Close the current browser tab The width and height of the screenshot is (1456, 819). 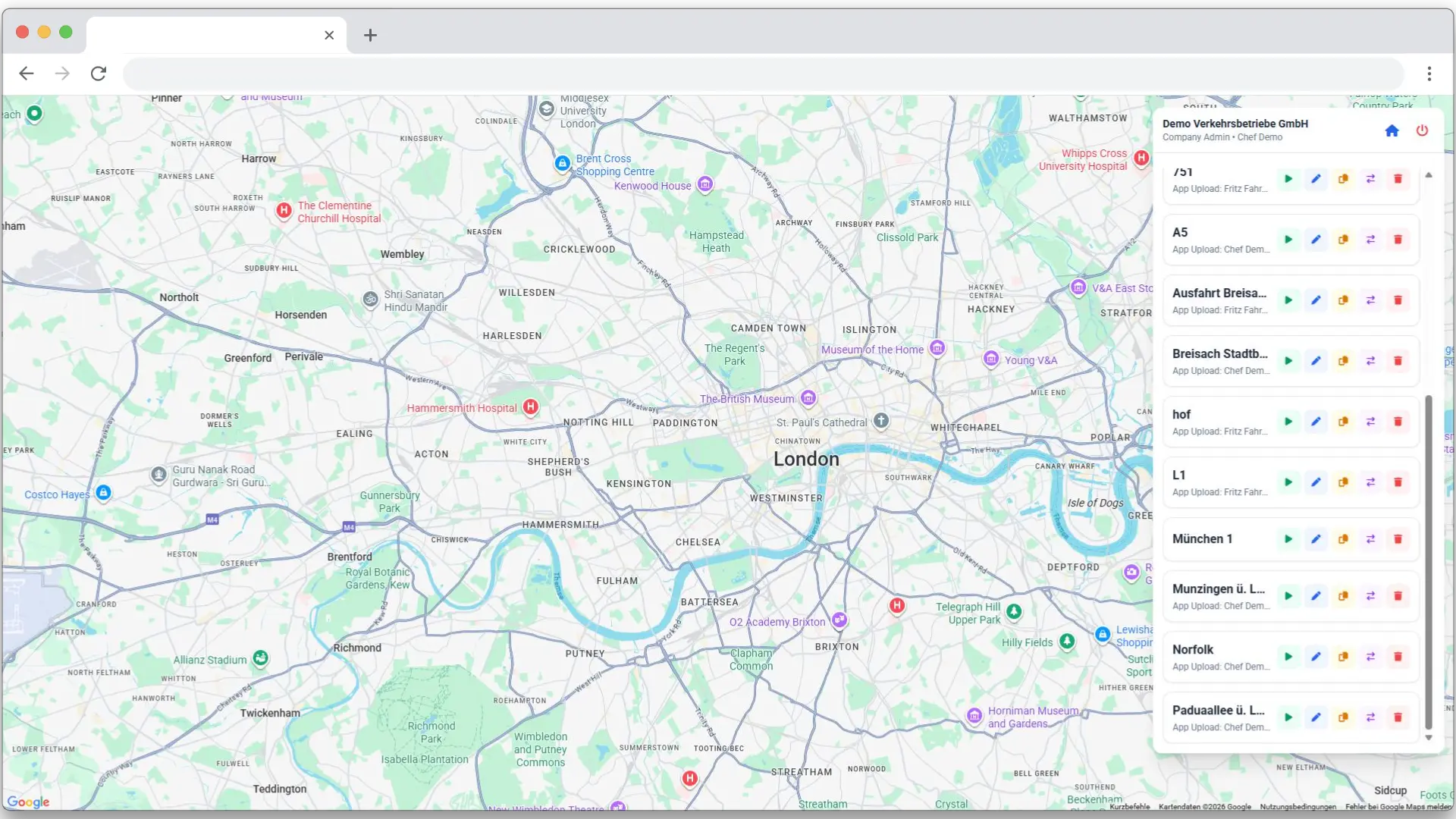(329, 35)
